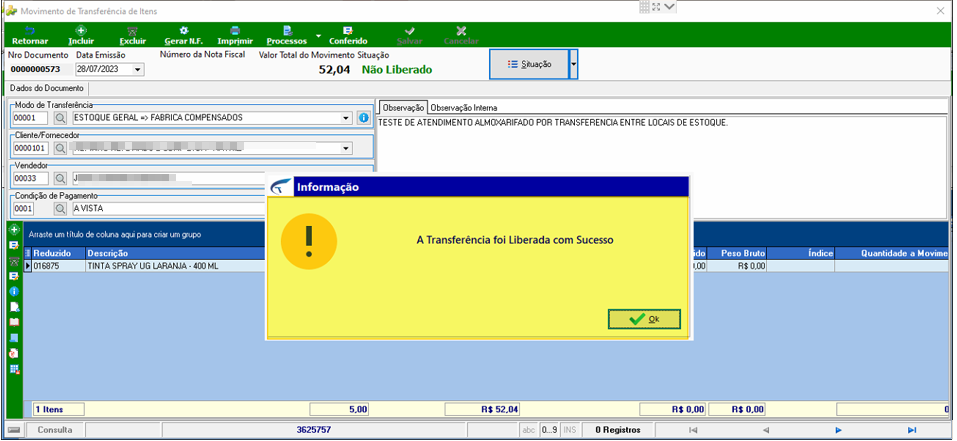Click the green plus icon in the item sidebar
This screenshot has height=441, width=957.
[14, 229]
